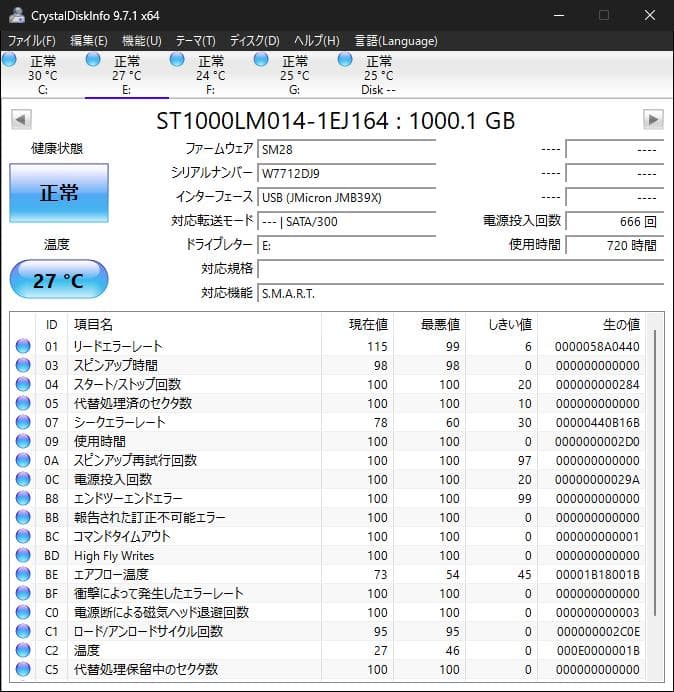Click the power-on hours value 720 時間
This screenshot has height=692, width=674.
pos(615,245)
